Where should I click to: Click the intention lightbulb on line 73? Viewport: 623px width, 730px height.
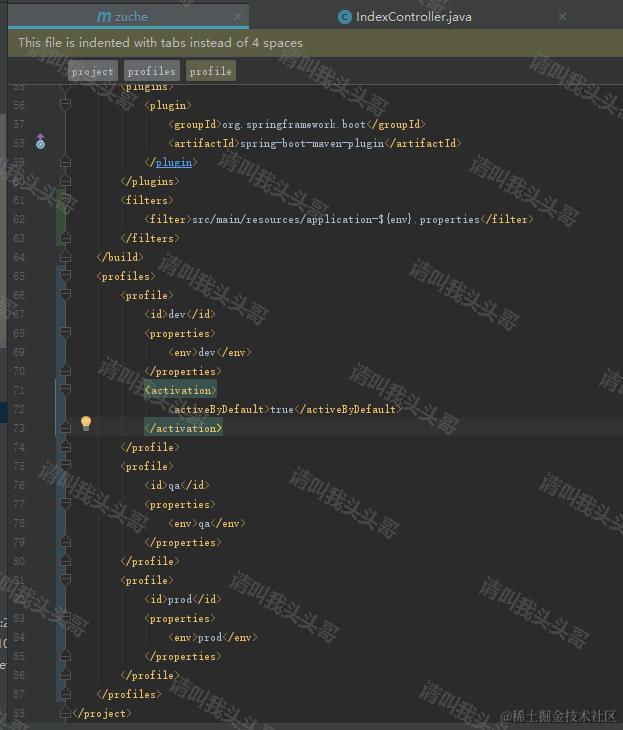pyautogui.click(x=86, y=424)
